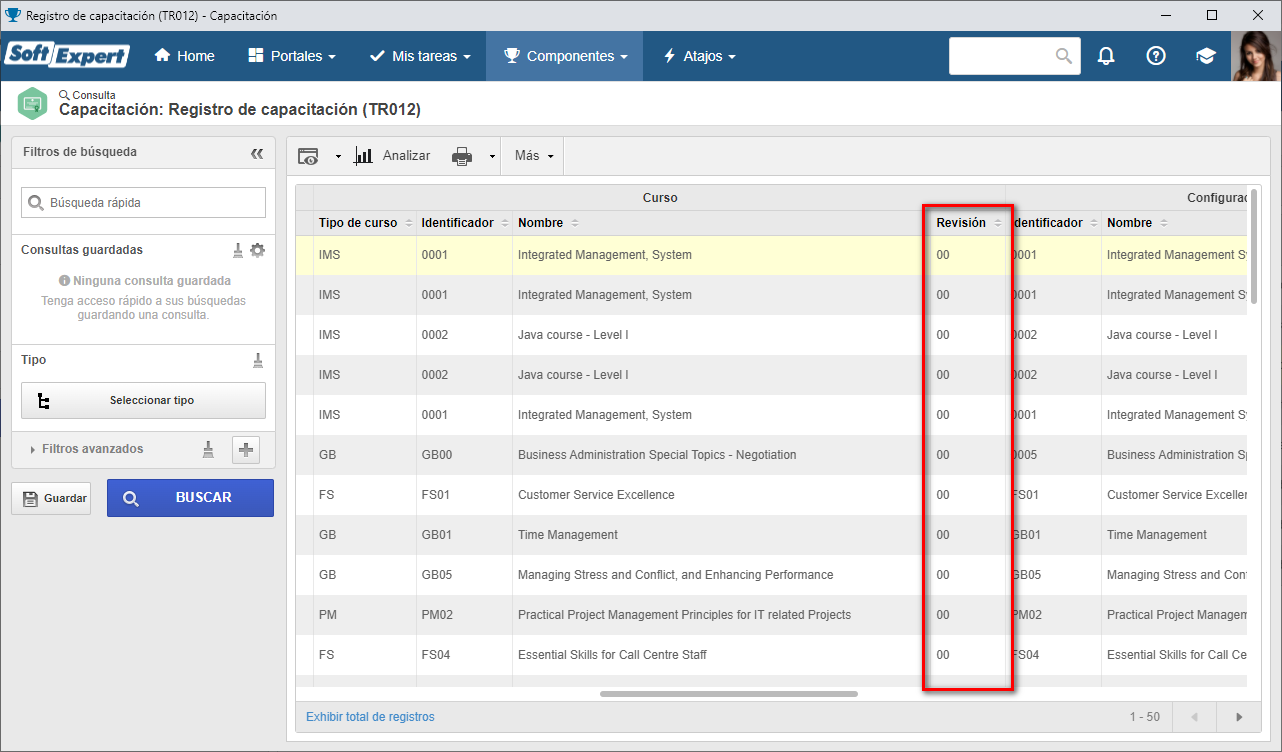Open the dropdown arrow next to the view icon
This screenshot has height=752, width=1282.
click(338, 156)
